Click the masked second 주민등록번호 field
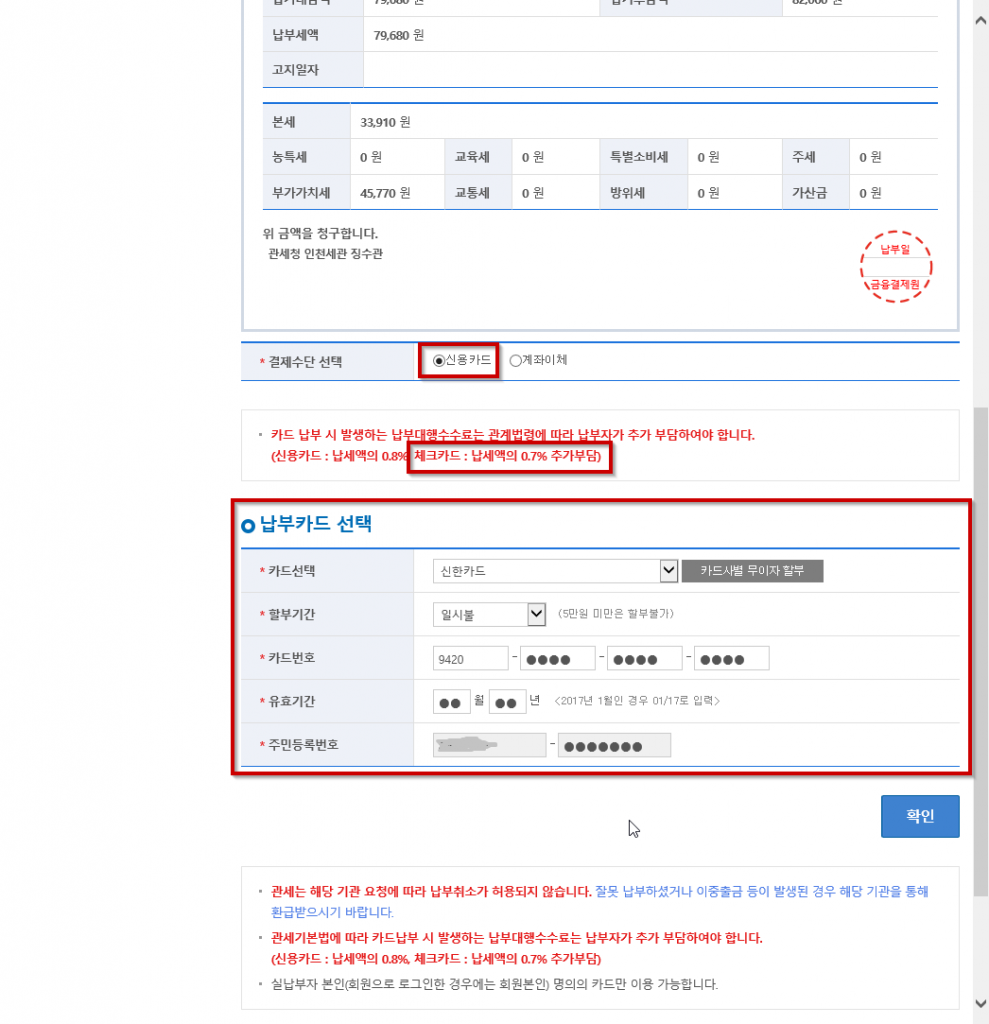 [x=614, y=746]
